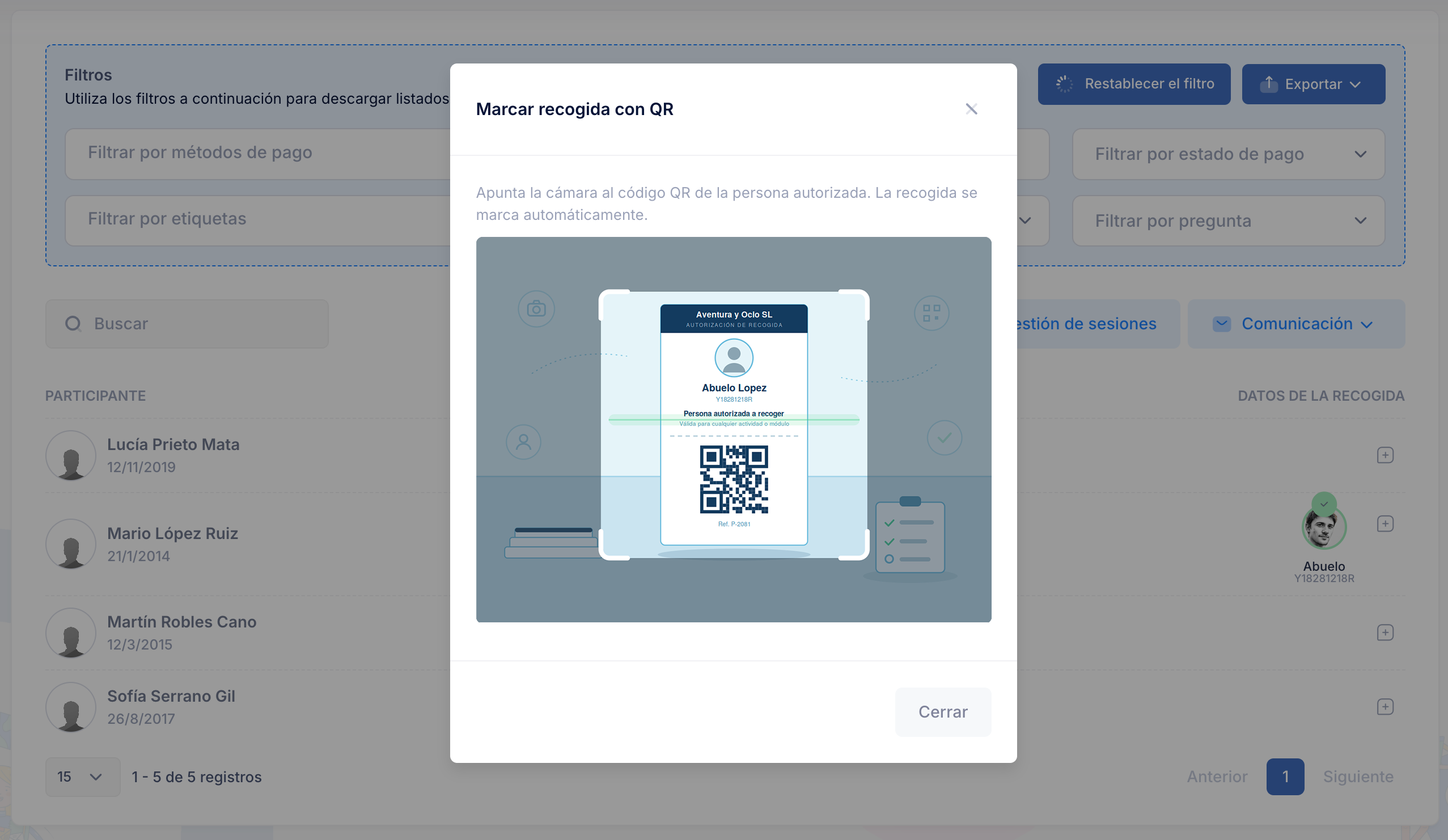Open Filtrar por métodos de pago field
This screenshot has width=1448, height=840.
[x=258, y=154]
